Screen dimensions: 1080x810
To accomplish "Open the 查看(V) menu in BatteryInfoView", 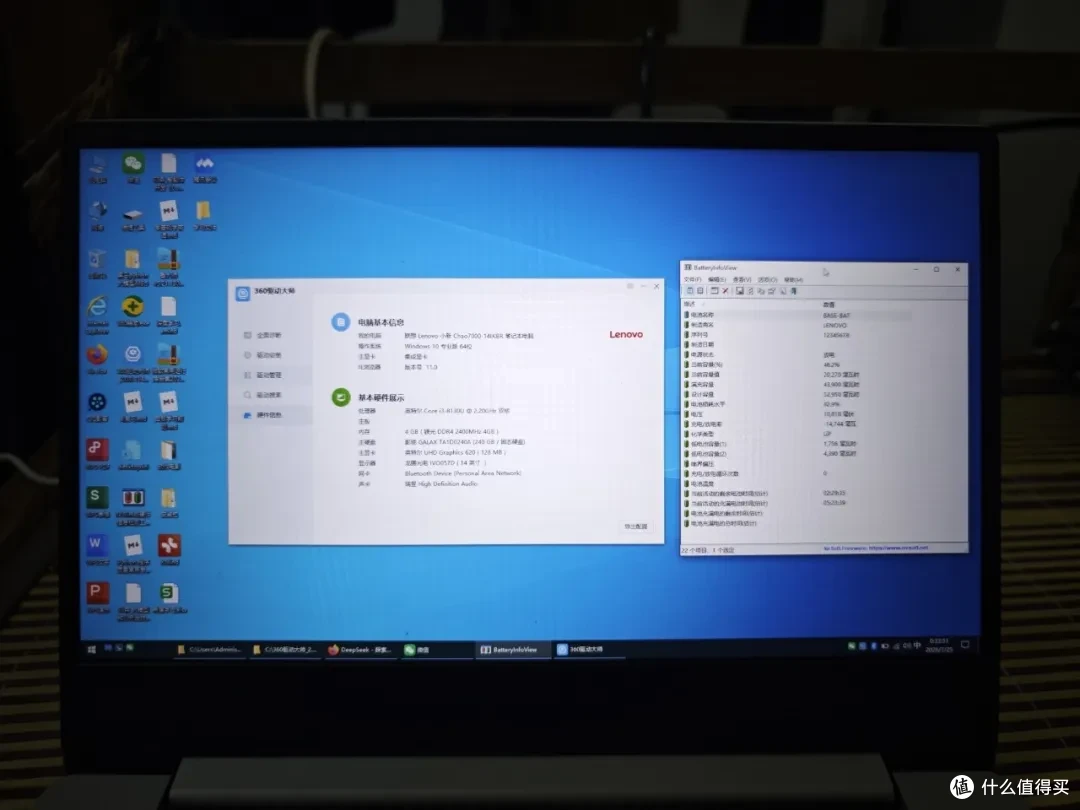I will point(742,280).
